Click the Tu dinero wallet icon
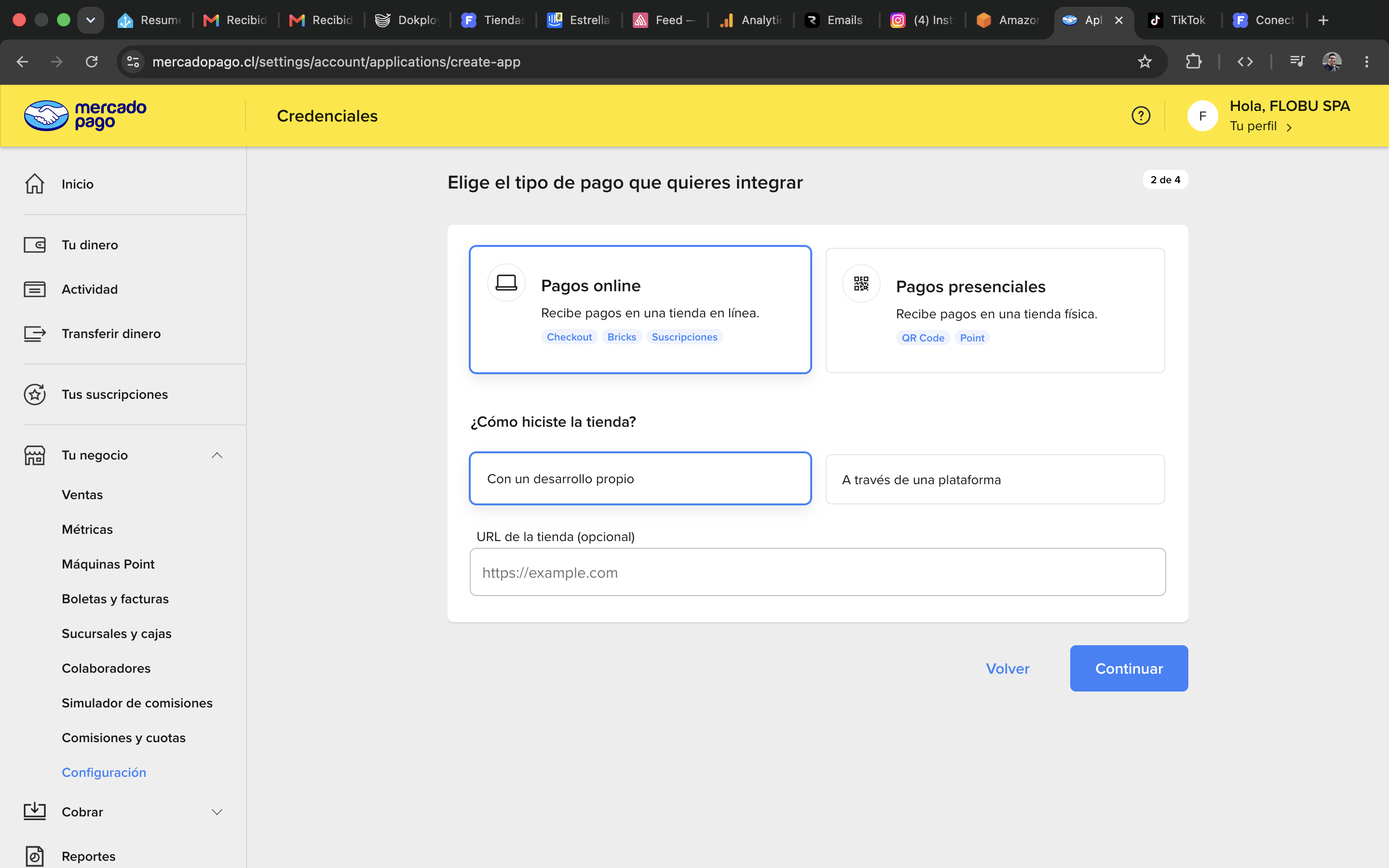Screen dimensions: 1389x868 point(34,245)
